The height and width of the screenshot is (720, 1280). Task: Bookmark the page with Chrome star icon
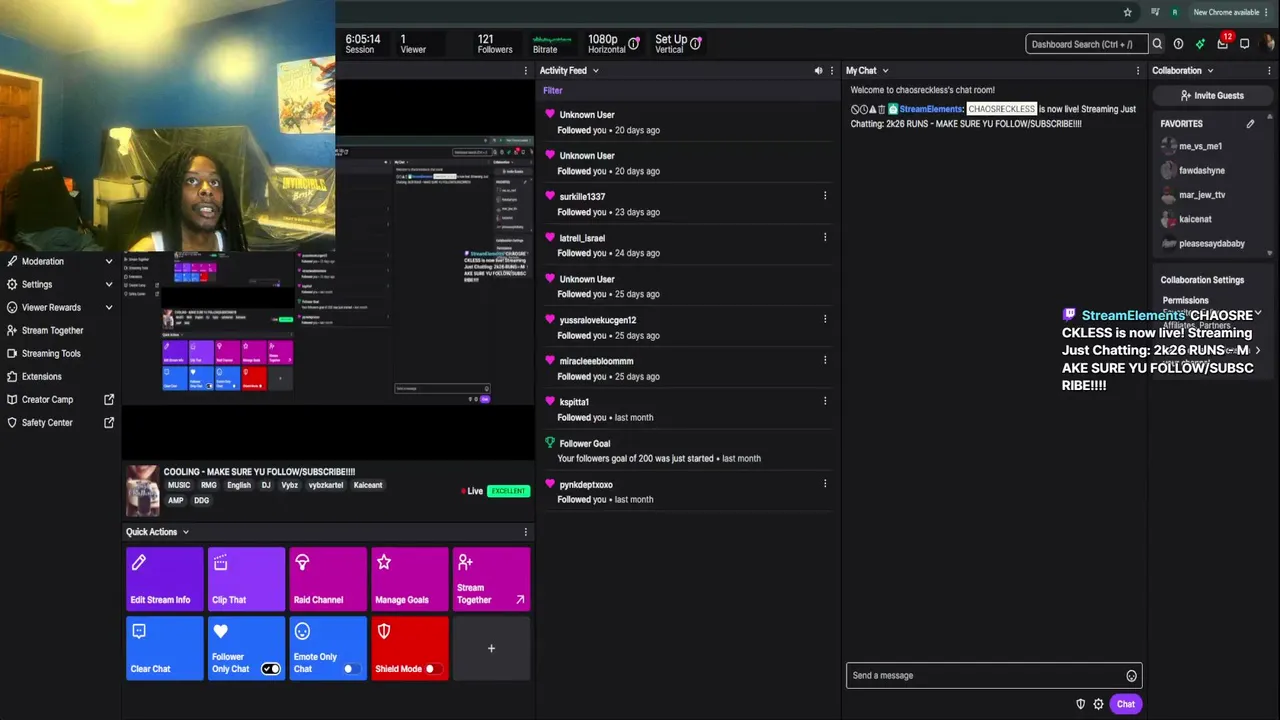coord(1128,12)
